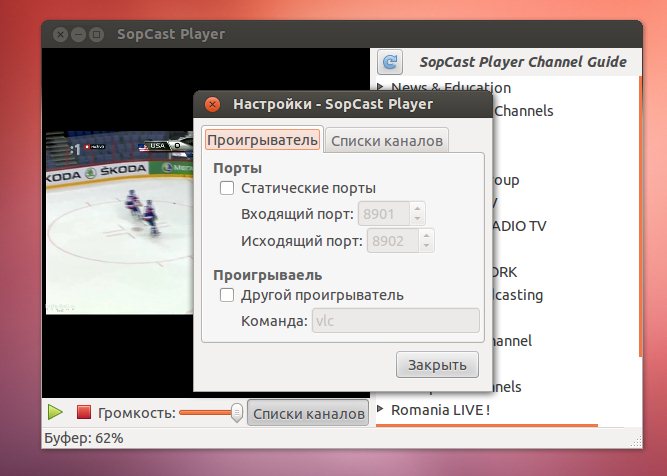Open the Списки каналов tab in settings
The width and height of the screenshot is (667, 476).
(x=386, y=140)
